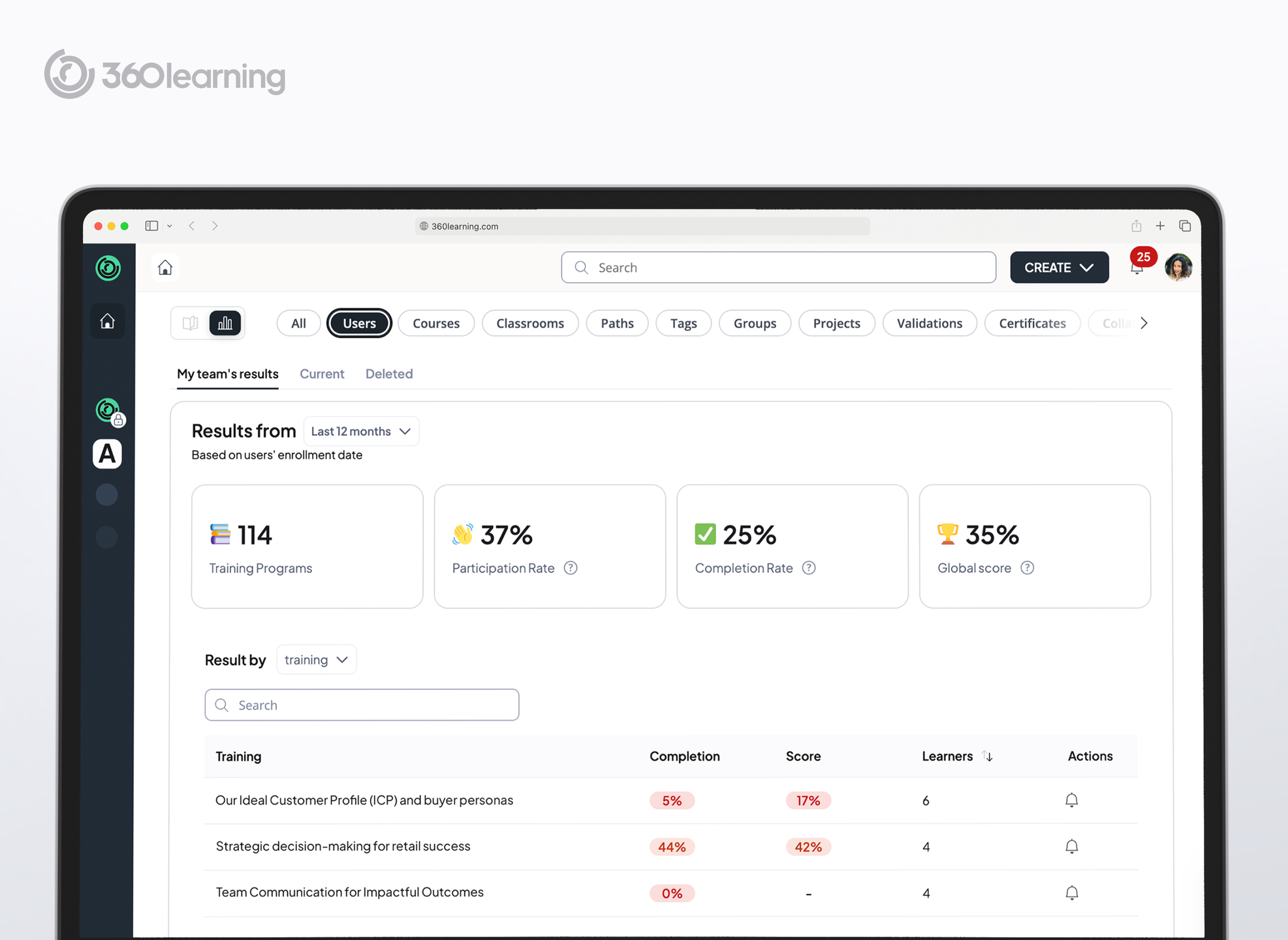This screenshot has width=1288, height=940.
Task: Open the user profile avatar
Action: pos(1178,267)
